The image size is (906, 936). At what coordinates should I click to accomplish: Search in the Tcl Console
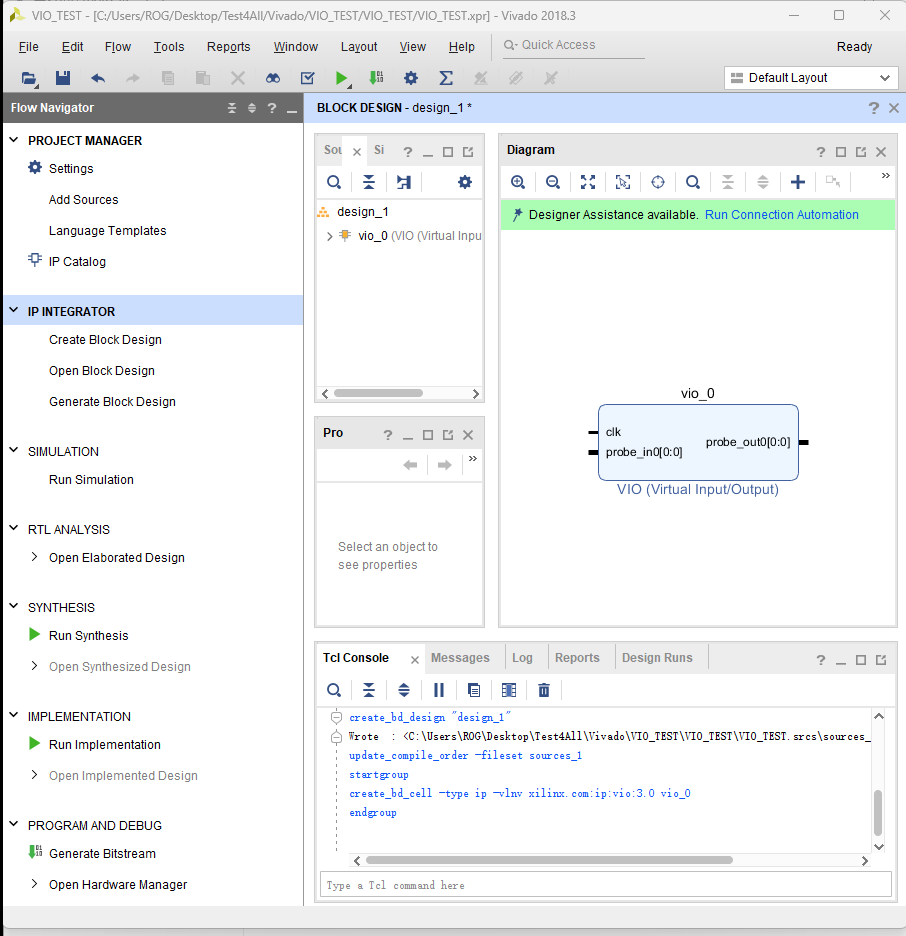(x=334, y=690)
